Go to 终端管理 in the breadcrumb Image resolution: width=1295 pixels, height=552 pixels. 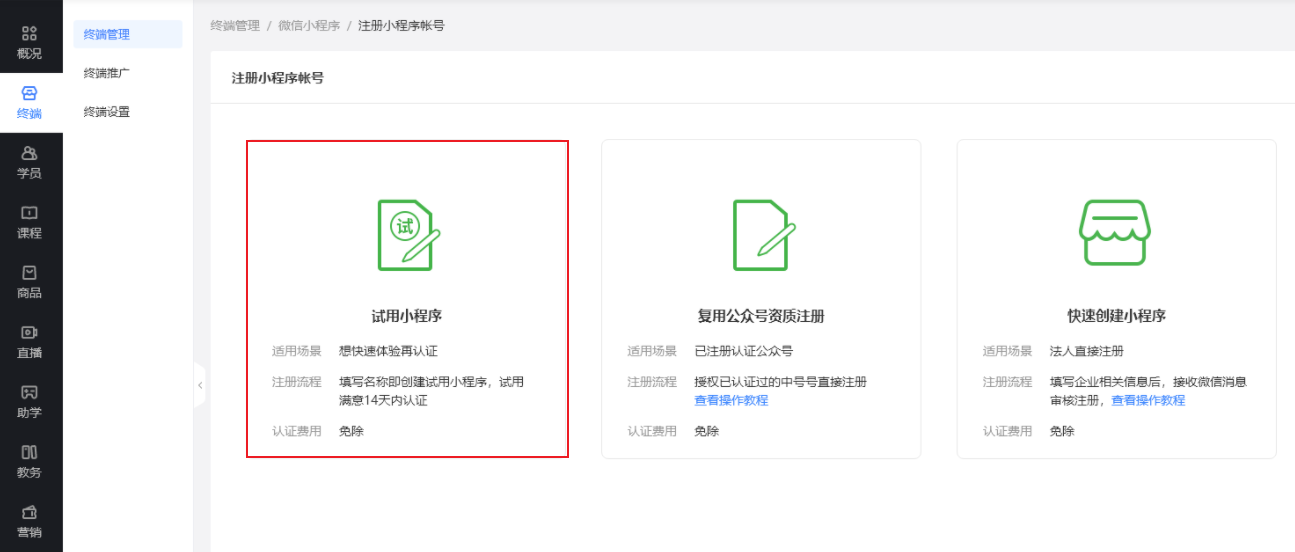(x=235, y=25)
